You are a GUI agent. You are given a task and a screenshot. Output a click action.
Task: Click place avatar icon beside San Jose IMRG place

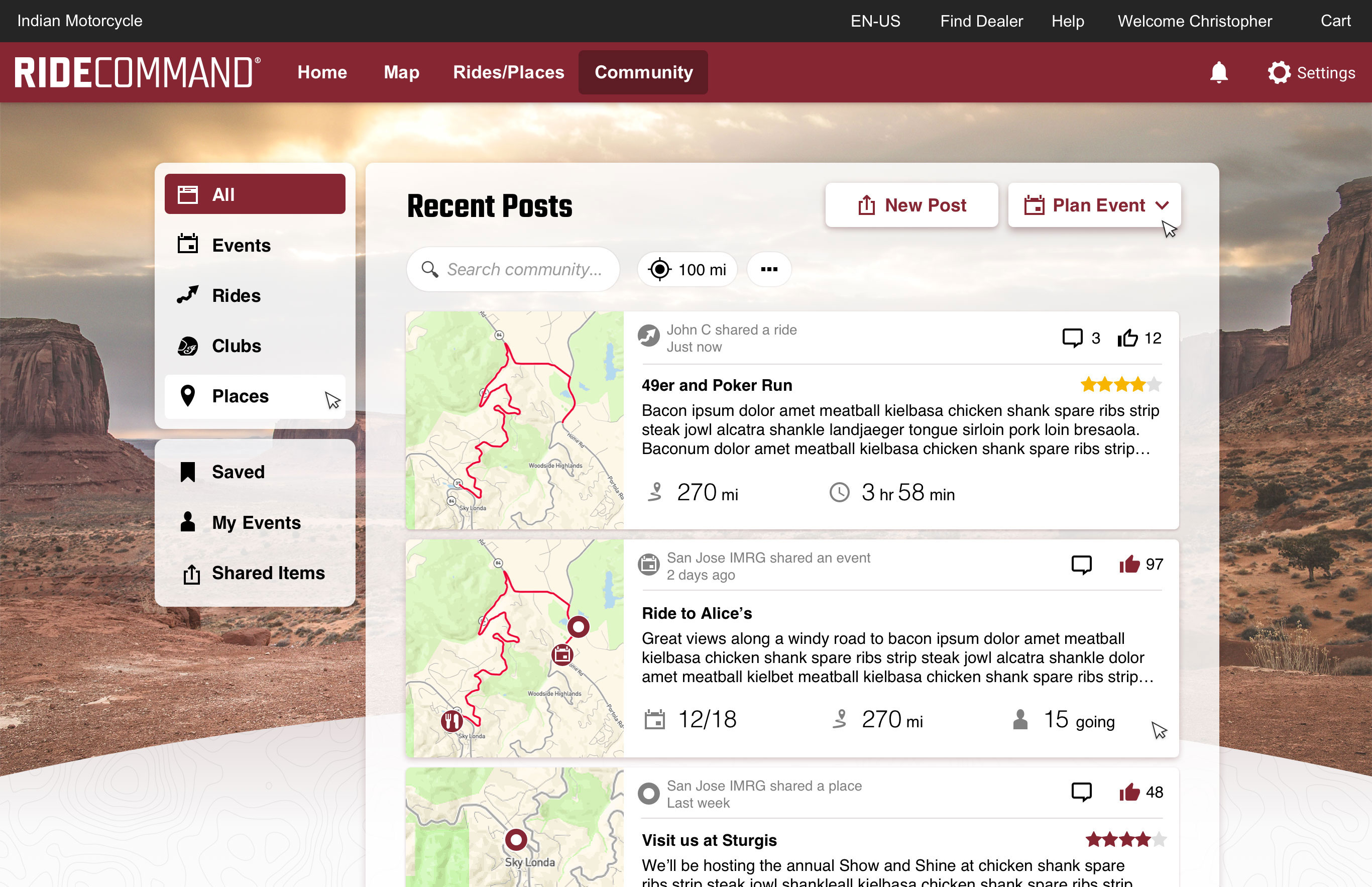click(x=649, y=793)
